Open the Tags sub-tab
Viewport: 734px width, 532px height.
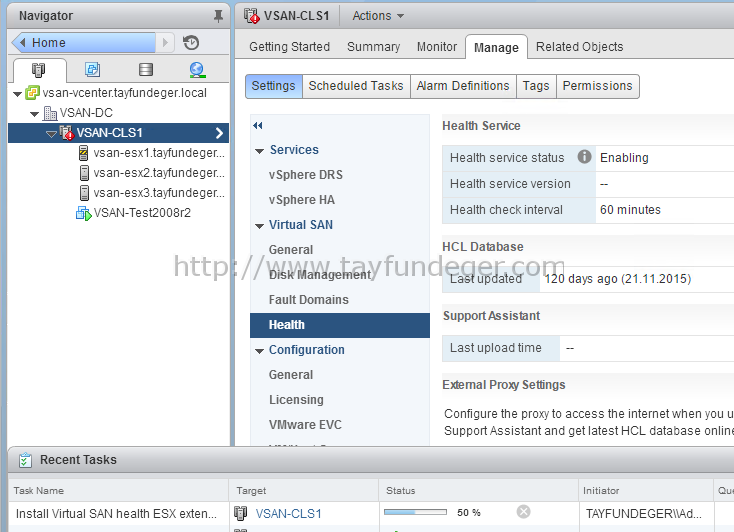[x=536, y=86]
